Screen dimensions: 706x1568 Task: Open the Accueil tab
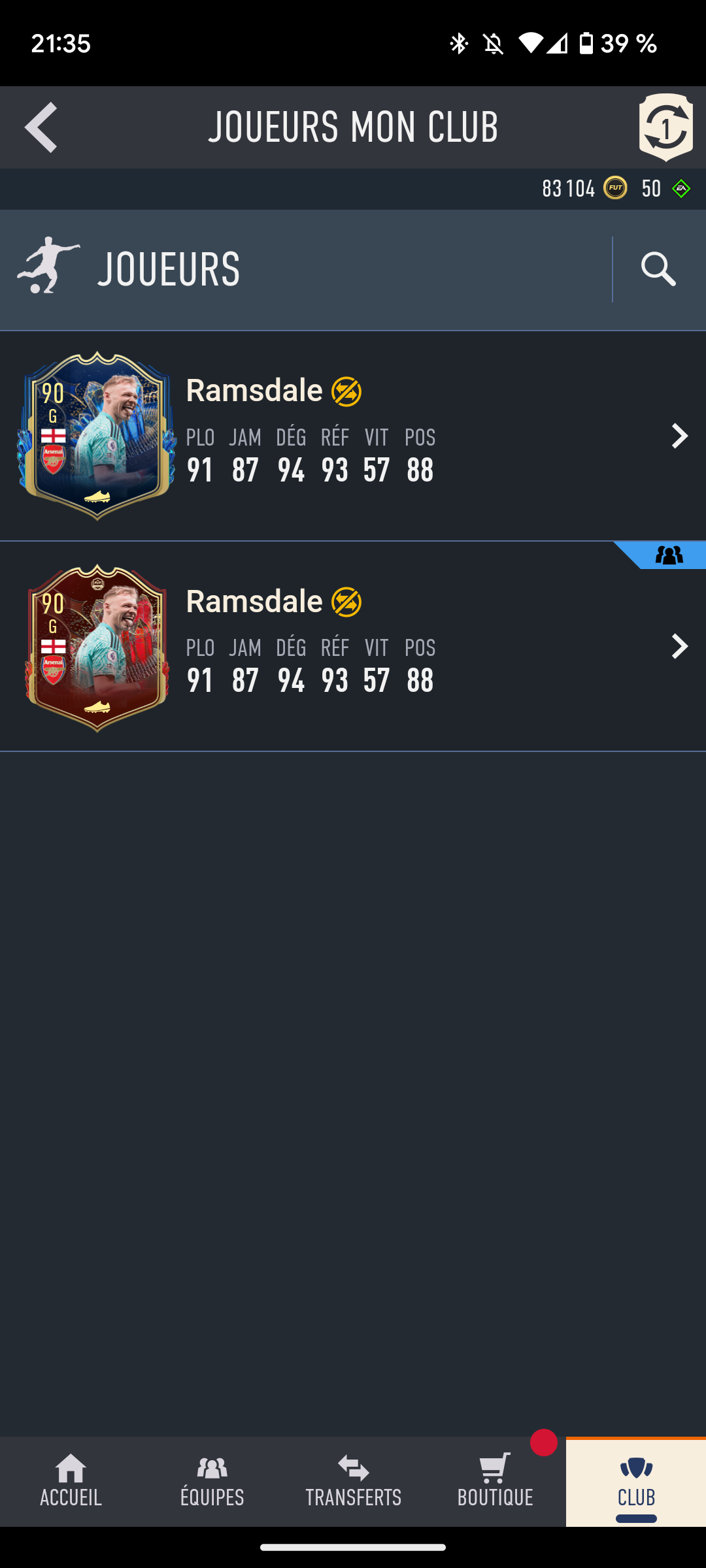click(x=71, y=1481)
